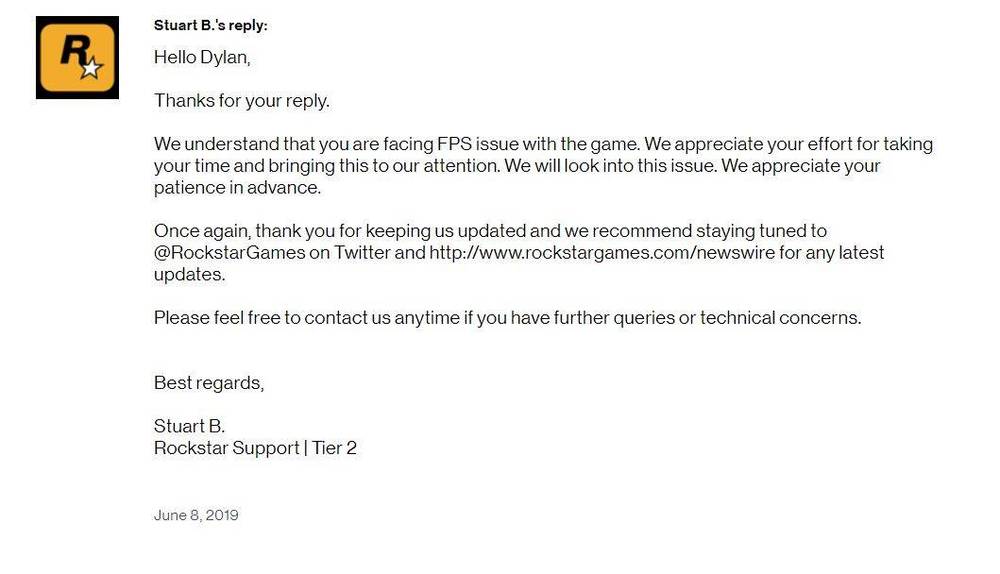Click the "patience in advance." line

(235, 188)
